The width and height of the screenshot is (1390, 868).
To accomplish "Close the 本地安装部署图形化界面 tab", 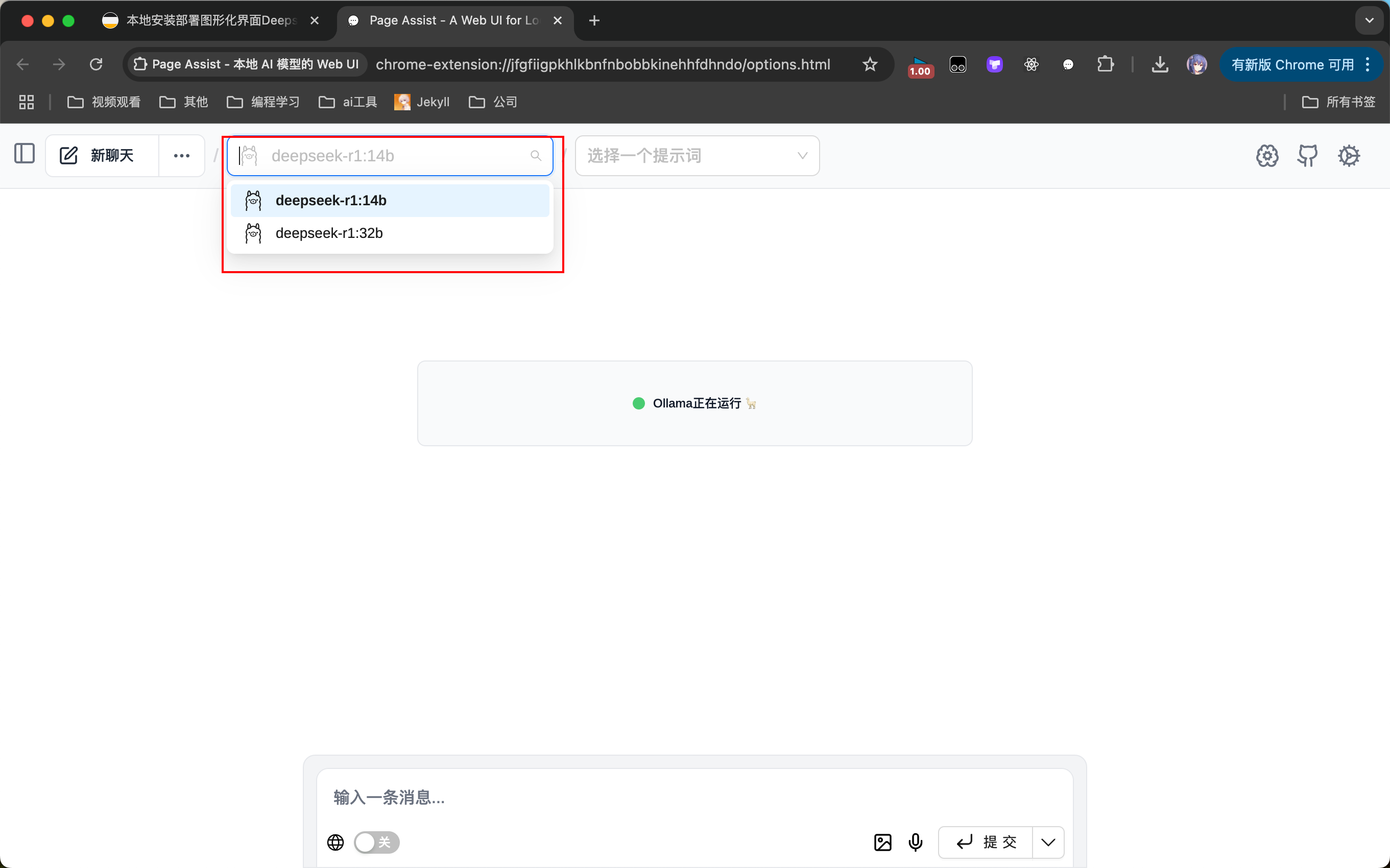I will (x=314, y=20).
